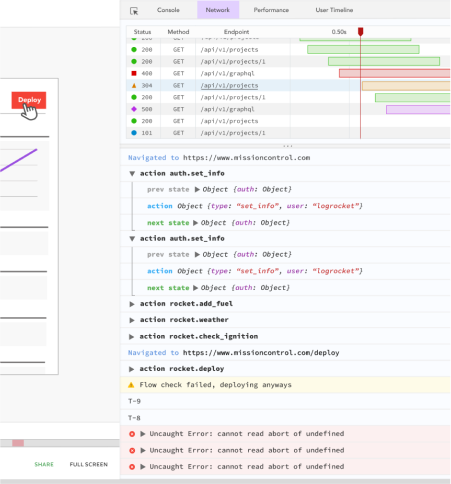Viewport: 451px width, 484px height.
Task: Expand the first Uncaught Error entry
Action: coord(143,434)
